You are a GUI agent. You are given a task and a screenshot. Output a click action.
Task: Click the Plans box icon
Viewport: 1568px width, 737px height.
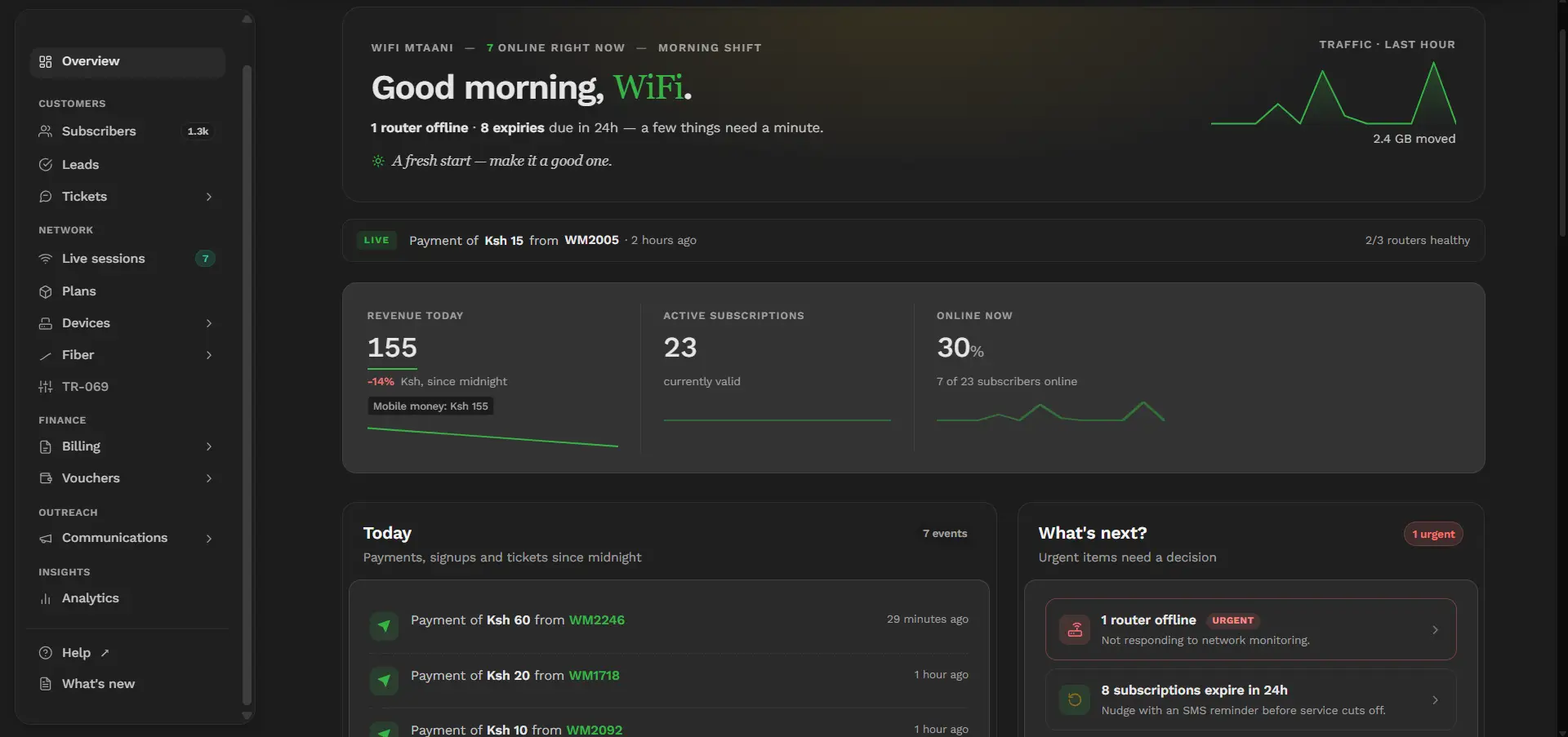(46, 291)
